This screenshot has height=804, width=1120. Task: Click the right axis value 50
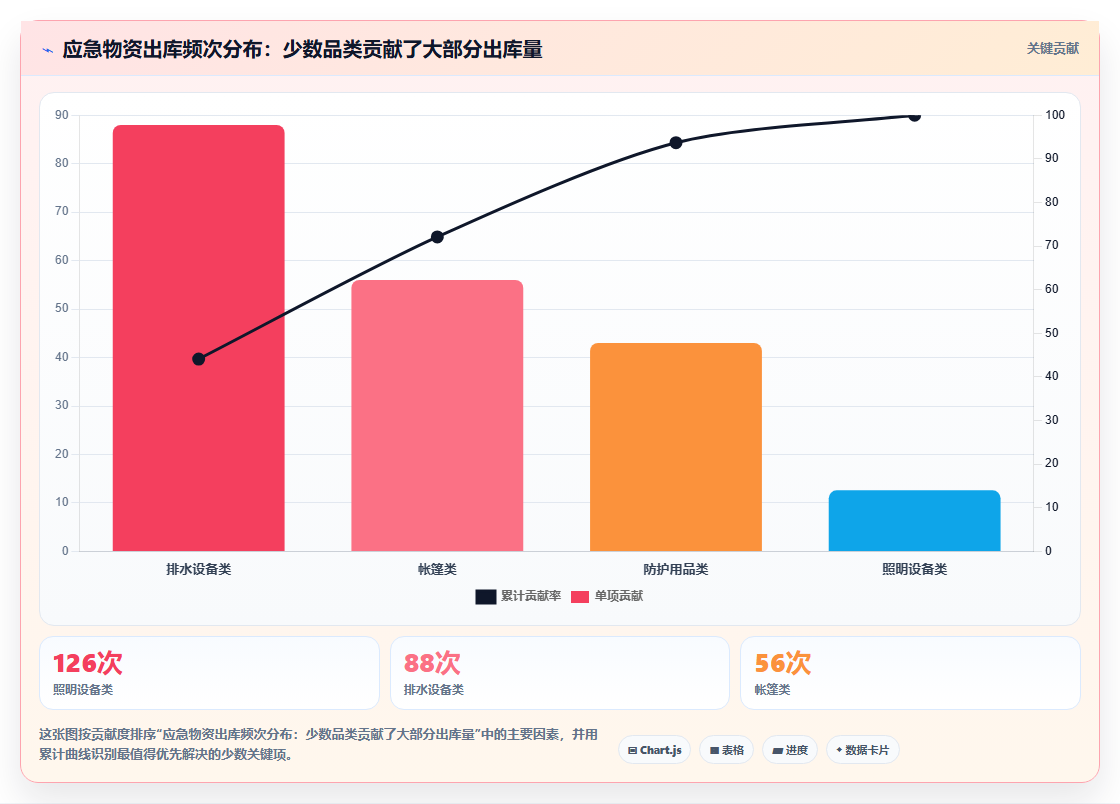tap(1051, 333)
